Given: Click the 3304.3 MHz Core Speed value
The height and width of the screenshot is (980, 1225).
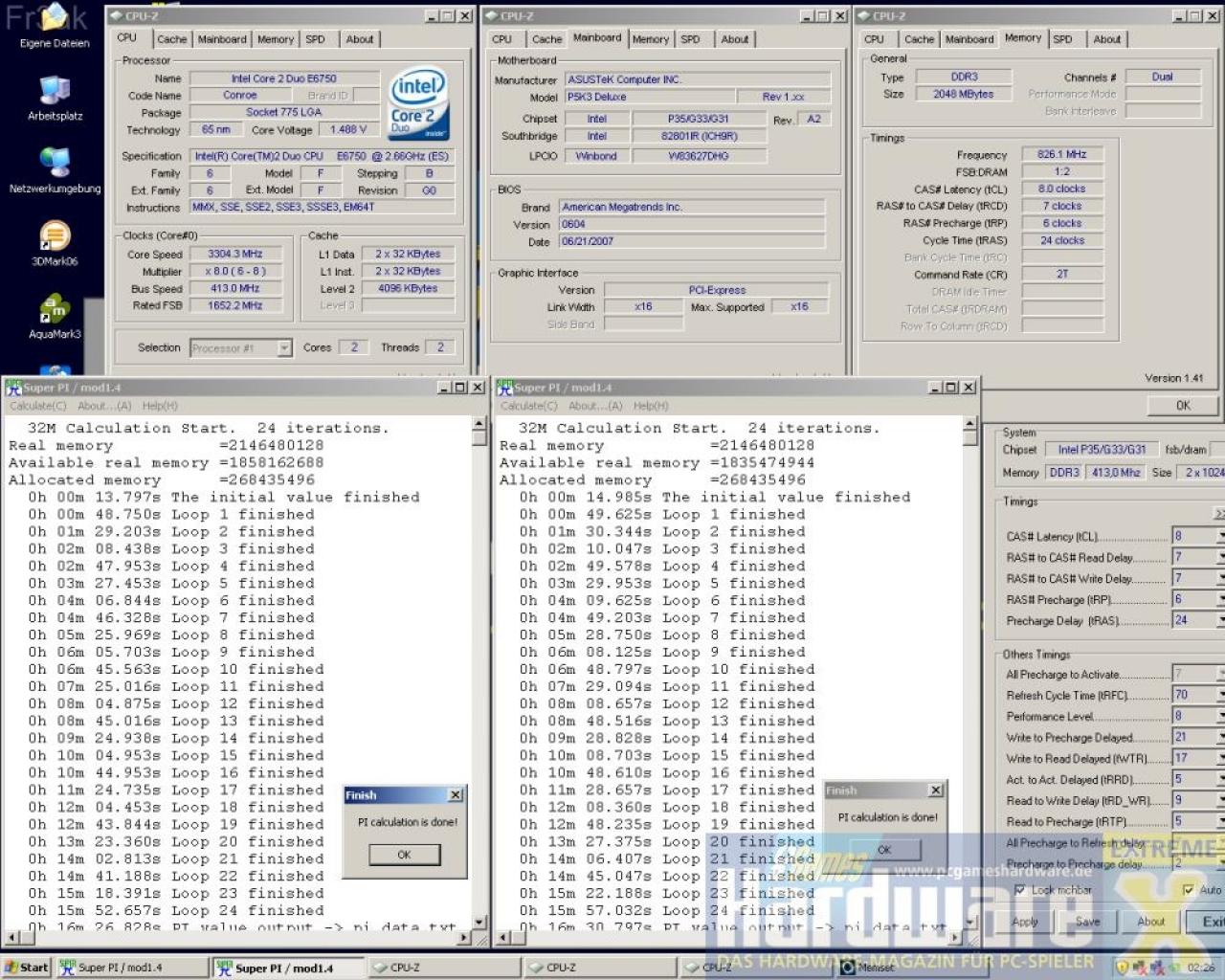Looking at the screenshot, I should 235,254.
